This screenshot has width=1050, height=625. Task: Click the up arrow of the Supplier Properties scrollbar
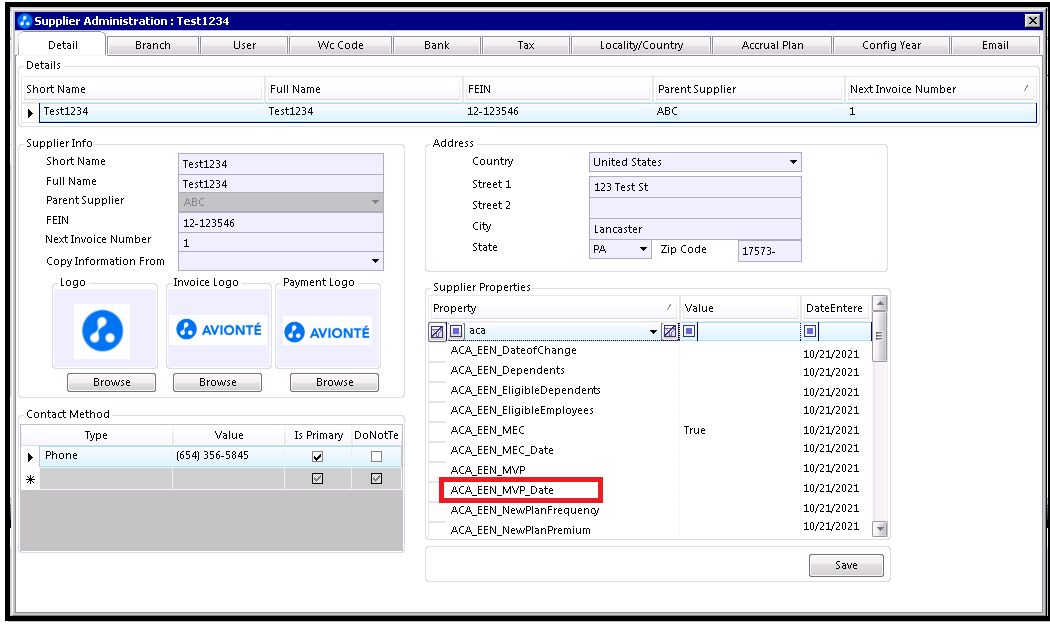[881, 303]
